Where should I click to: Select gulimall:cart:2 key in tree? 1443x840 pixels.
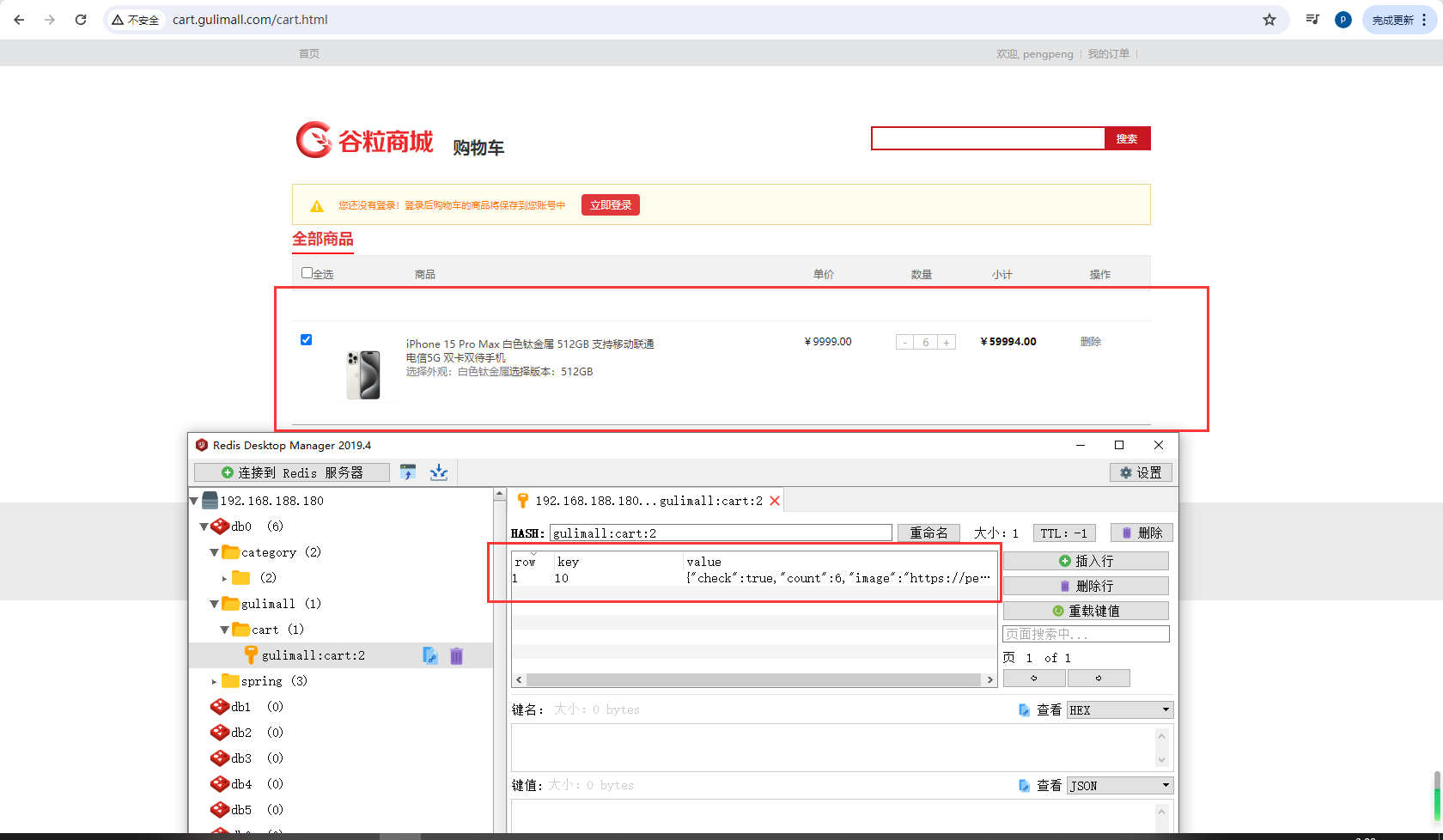point(314,655)
